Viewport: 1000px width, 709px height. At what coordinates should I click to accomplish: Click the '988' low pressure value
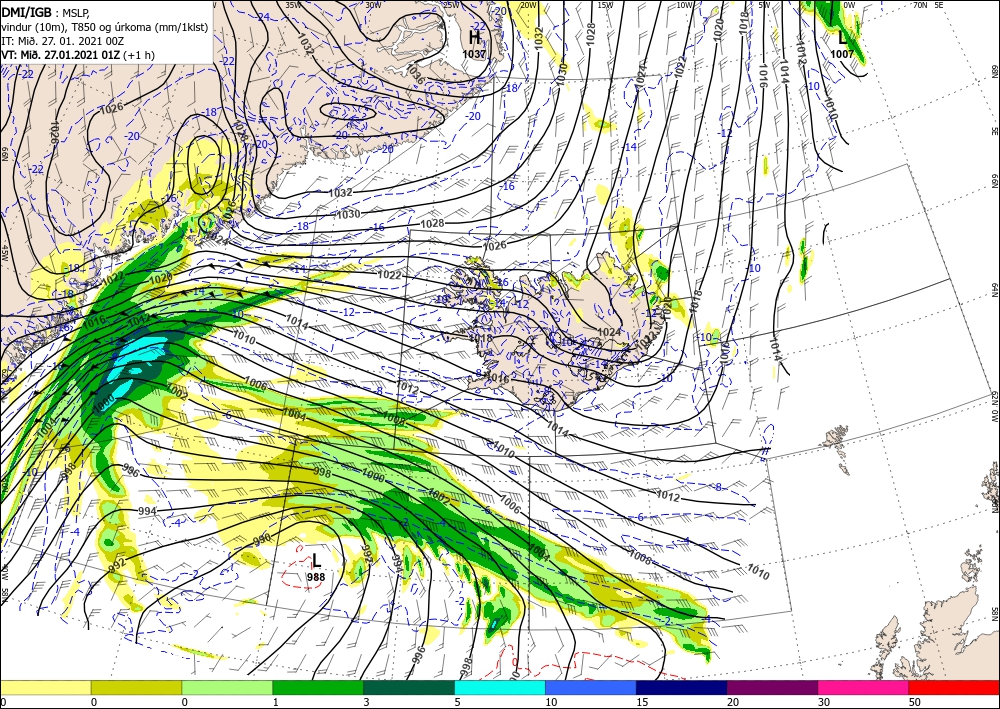[316, 577]
